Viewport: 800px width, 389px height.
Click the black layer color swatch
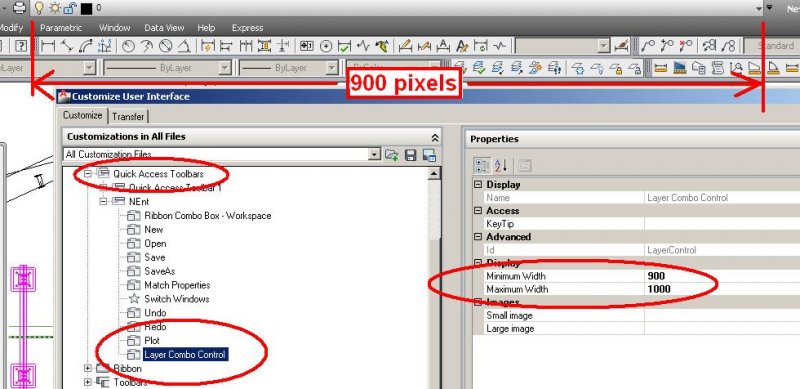(x=86, y=8)
